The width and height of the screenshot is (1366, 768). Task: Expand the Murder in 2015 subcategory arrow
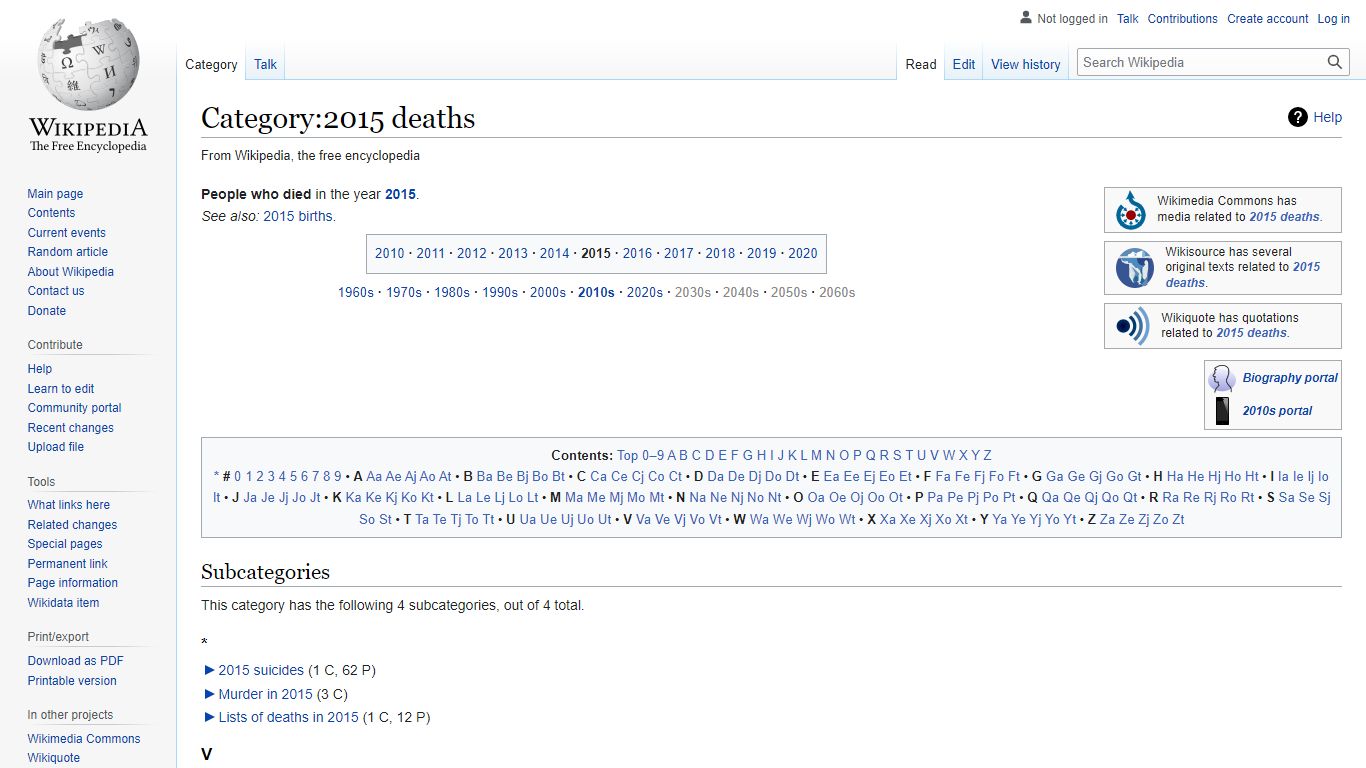(x=209, y=693)
